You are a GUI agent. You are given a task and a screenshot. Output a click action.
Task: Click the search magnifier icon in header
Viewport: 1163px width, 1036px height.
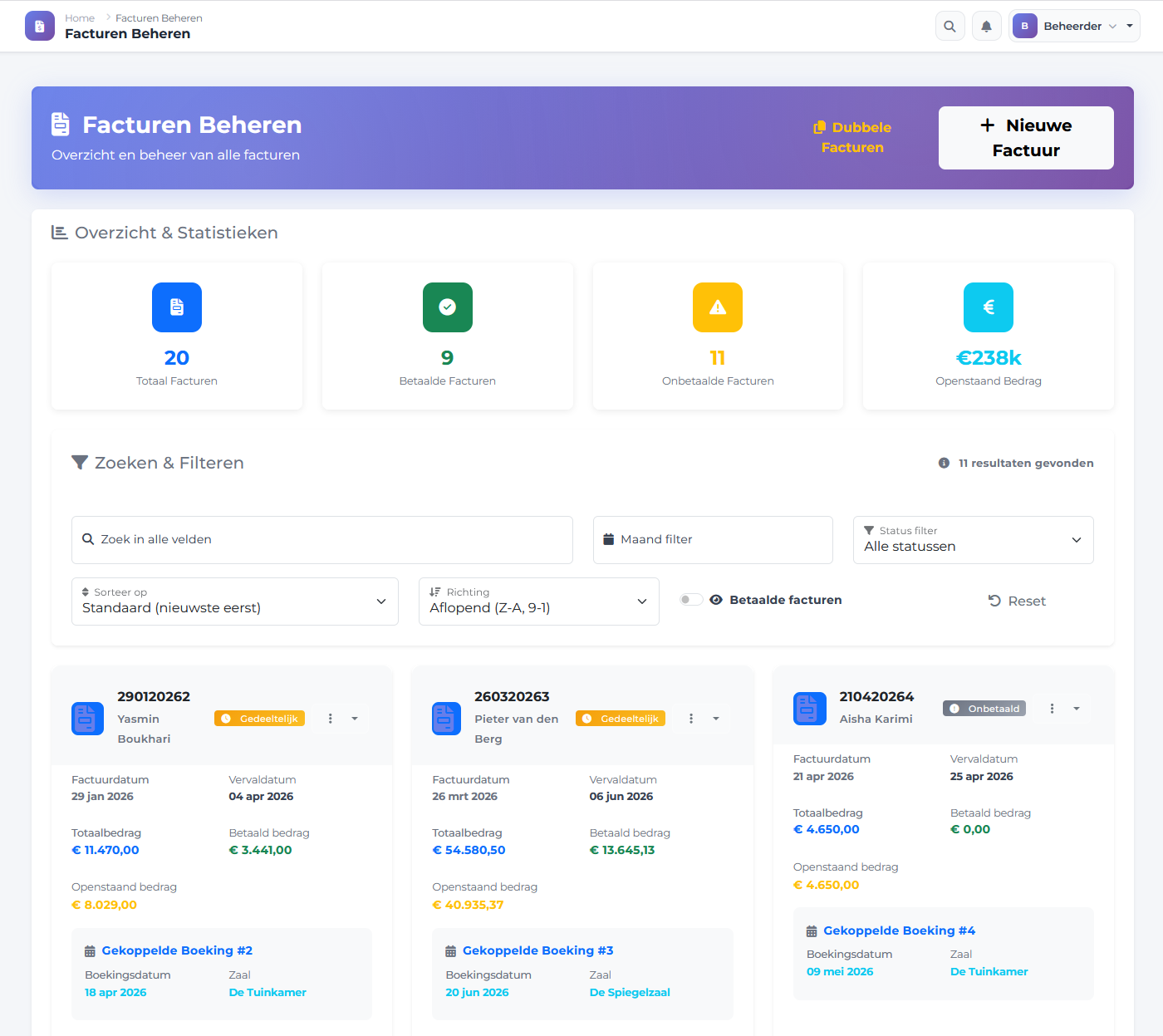click(950, 27)
